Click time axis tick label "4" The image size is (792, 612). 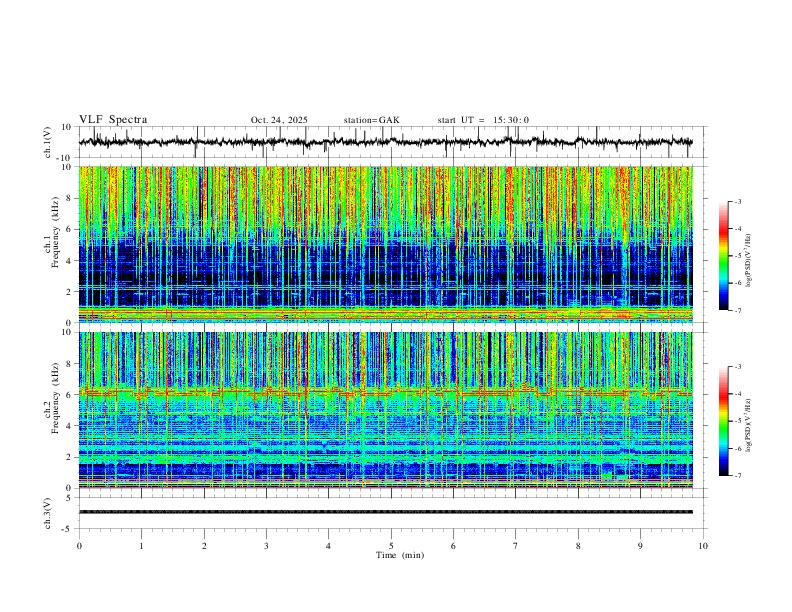click(328, 546)
